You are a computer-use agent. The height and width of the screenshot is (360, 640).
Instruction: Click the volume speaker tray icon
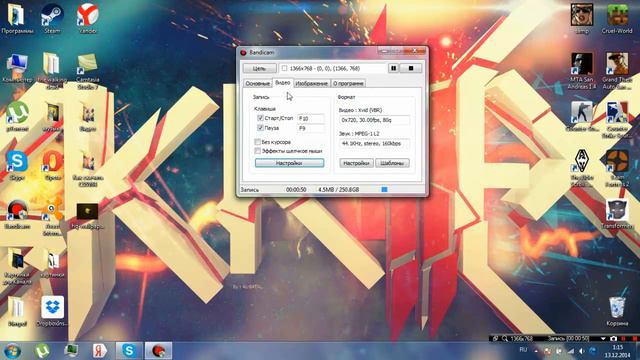tap(582, 351)
